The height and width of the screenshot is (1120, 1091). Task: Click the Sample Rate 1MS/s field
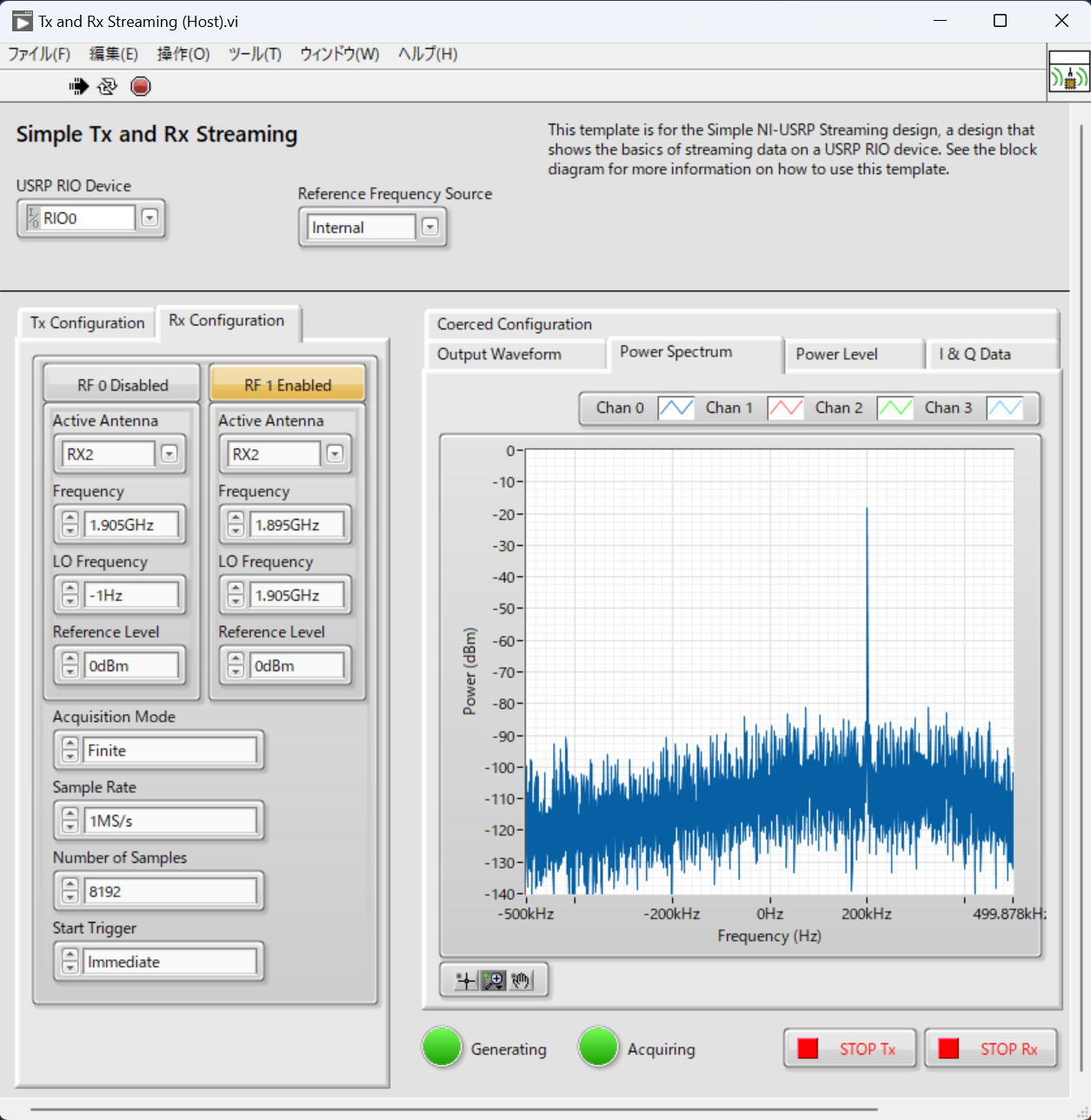point(170,820)
